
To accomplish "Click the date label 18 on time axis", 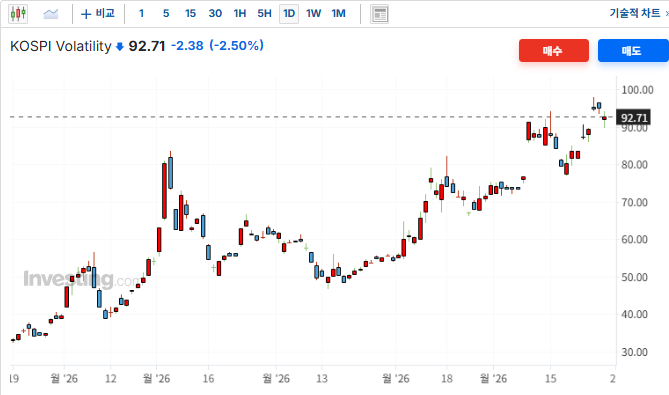I will point(447,378).
